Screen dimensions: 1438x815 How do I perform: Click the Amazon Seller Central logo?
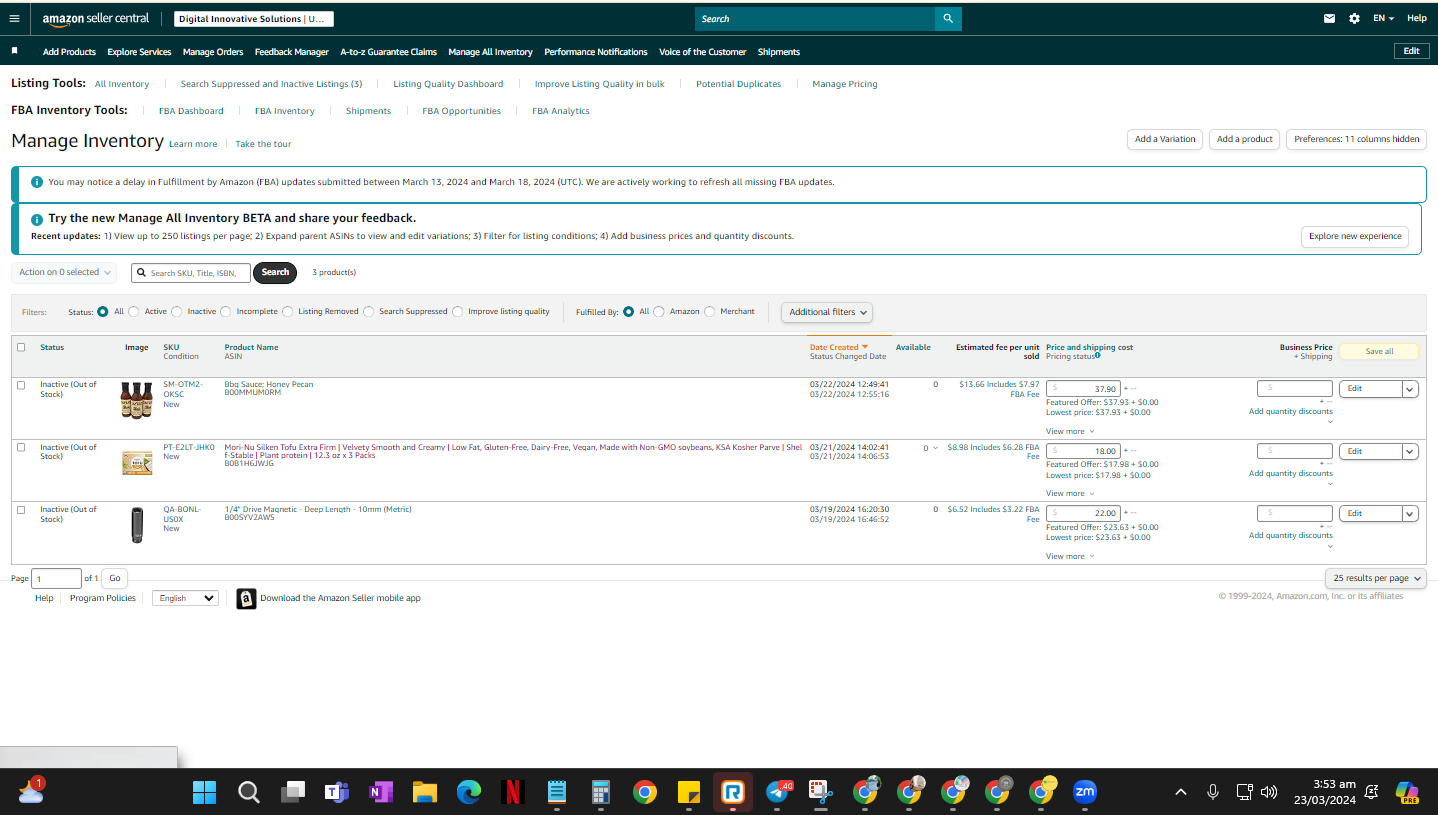96,18
